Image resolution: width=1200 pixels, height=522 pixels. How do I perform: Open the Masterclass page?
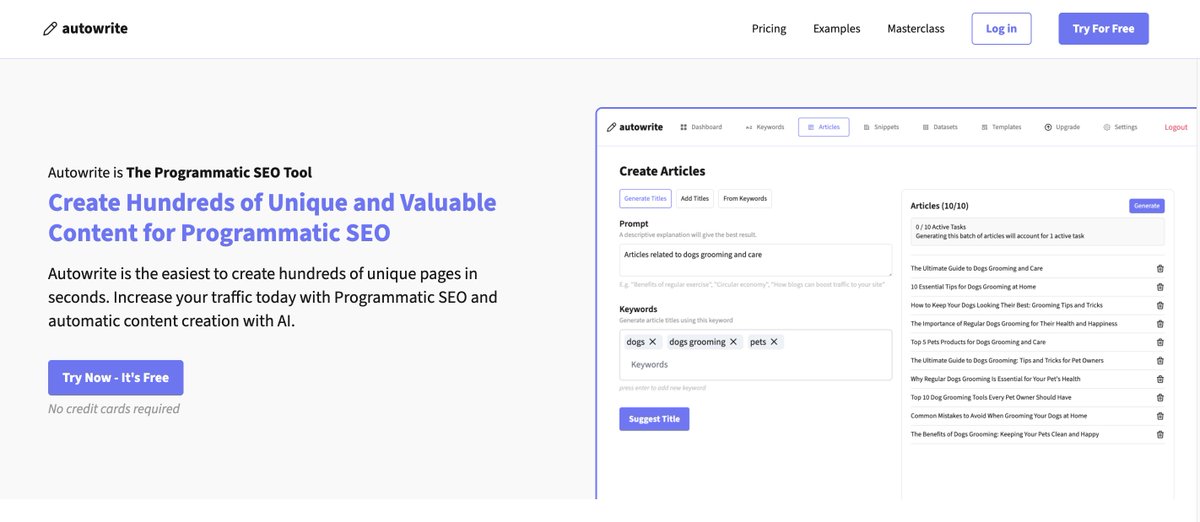coord(916,28)
